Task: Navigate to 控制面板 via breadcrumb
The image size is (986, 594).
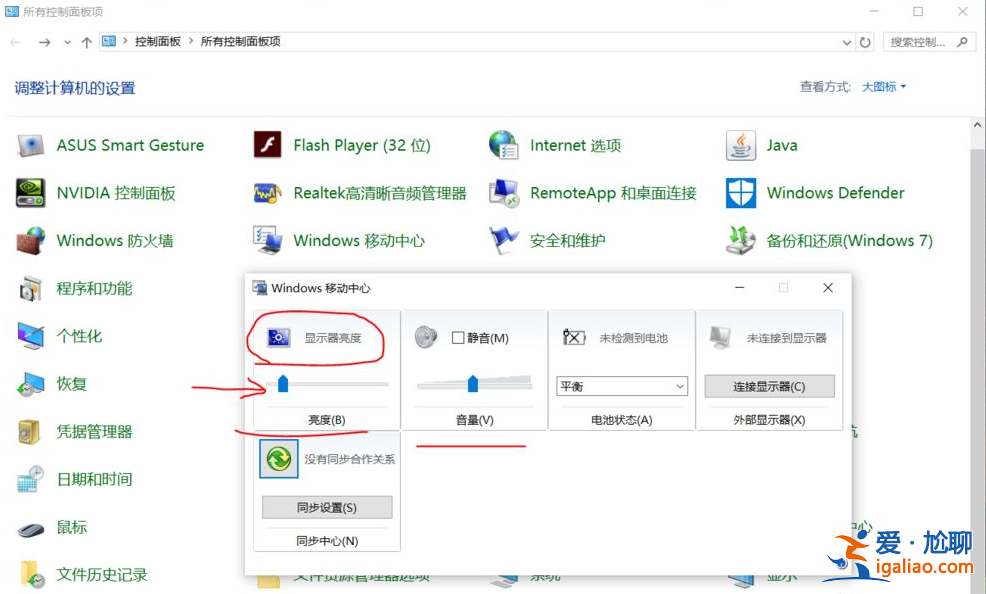Action: coord(158,42)
